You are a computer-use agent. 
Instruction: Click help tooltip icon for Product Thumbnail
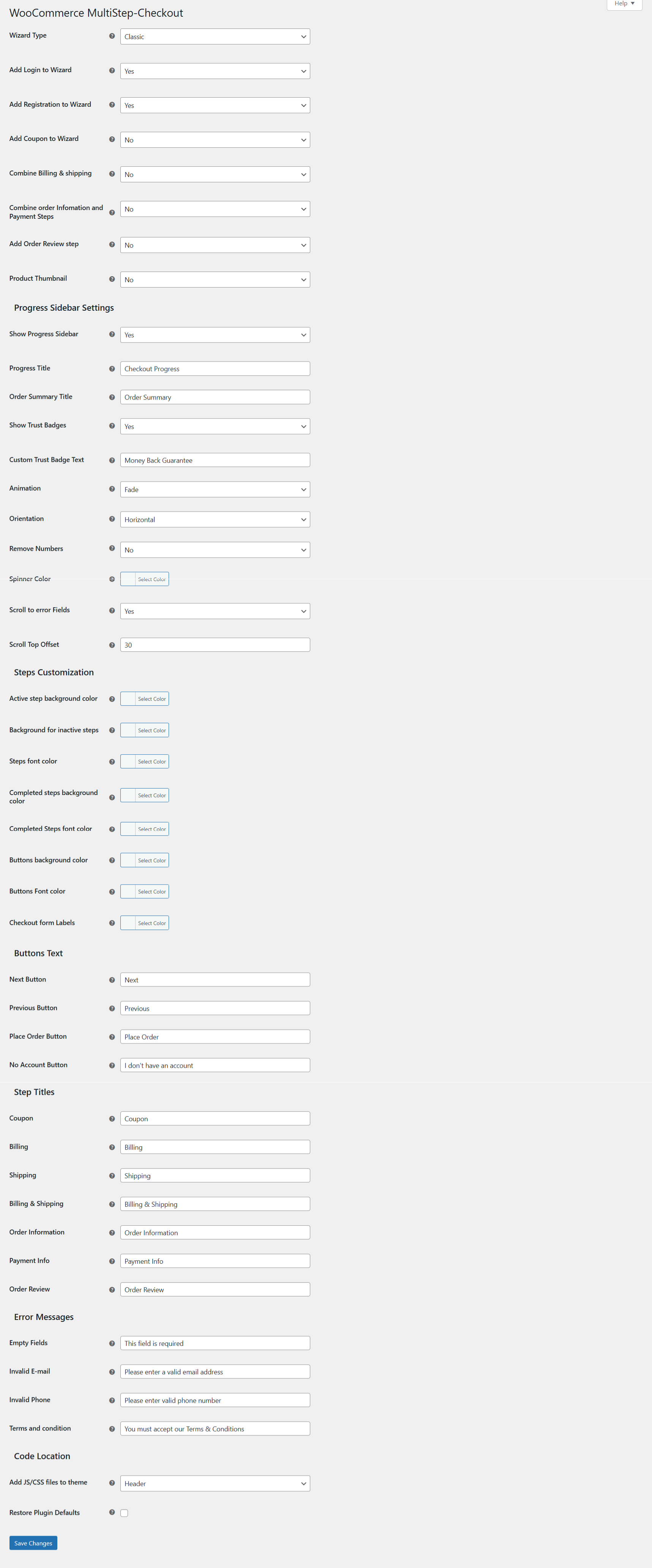(x=112, y=280)
